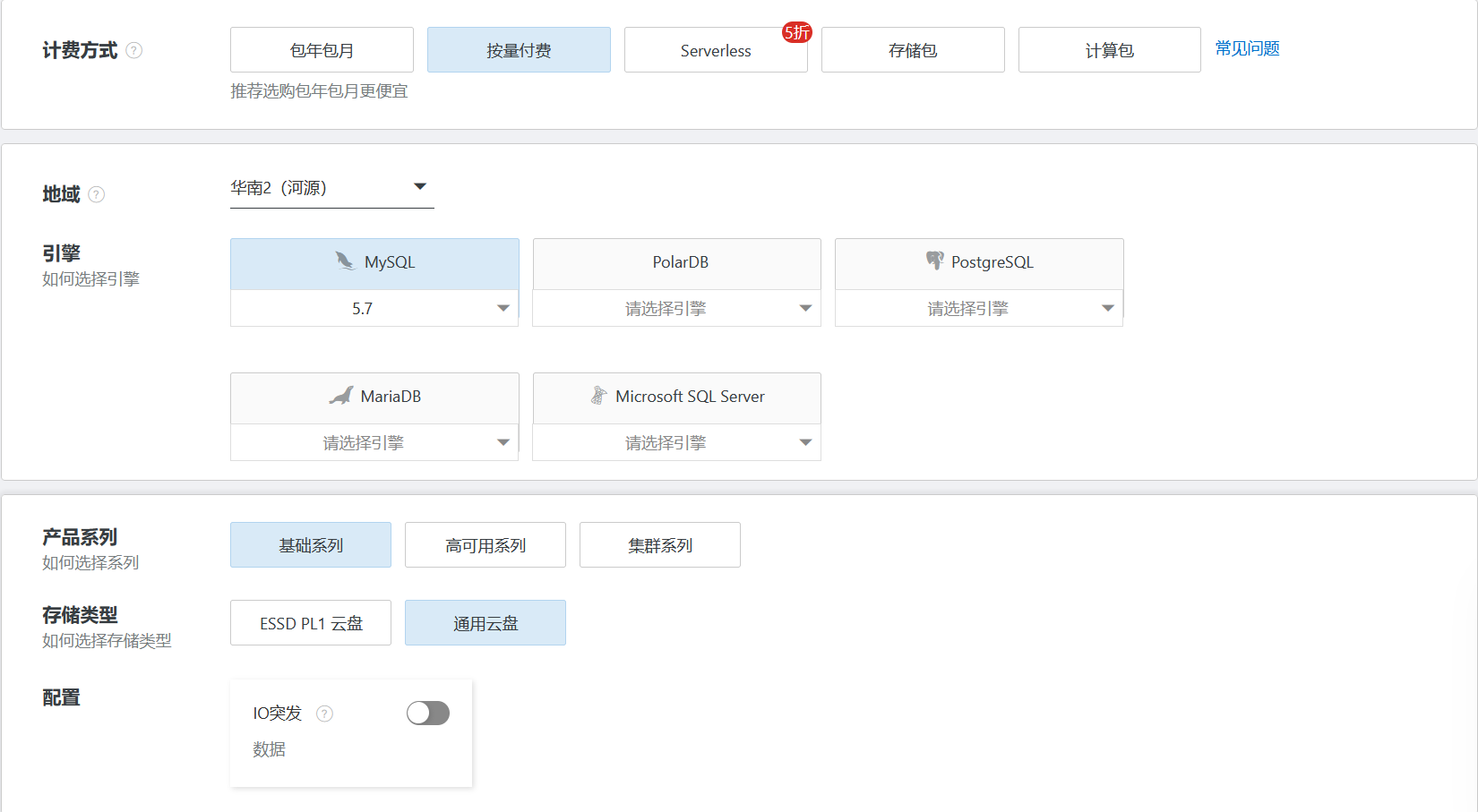The width and height of the screenshot is (1478, 812).
Task: Toggle the IO突发 switch
Action: click(x=428, y=714)
